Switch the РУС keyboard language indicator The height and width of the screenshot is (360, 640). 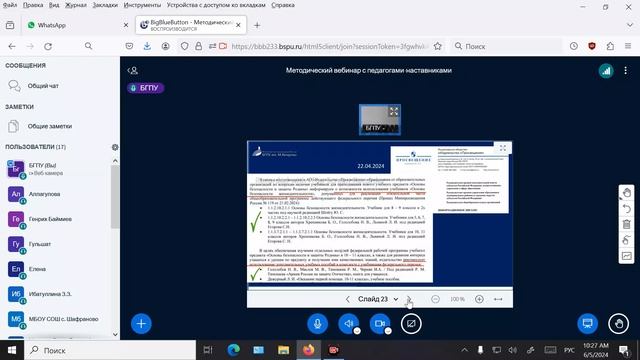click(569, 350)
